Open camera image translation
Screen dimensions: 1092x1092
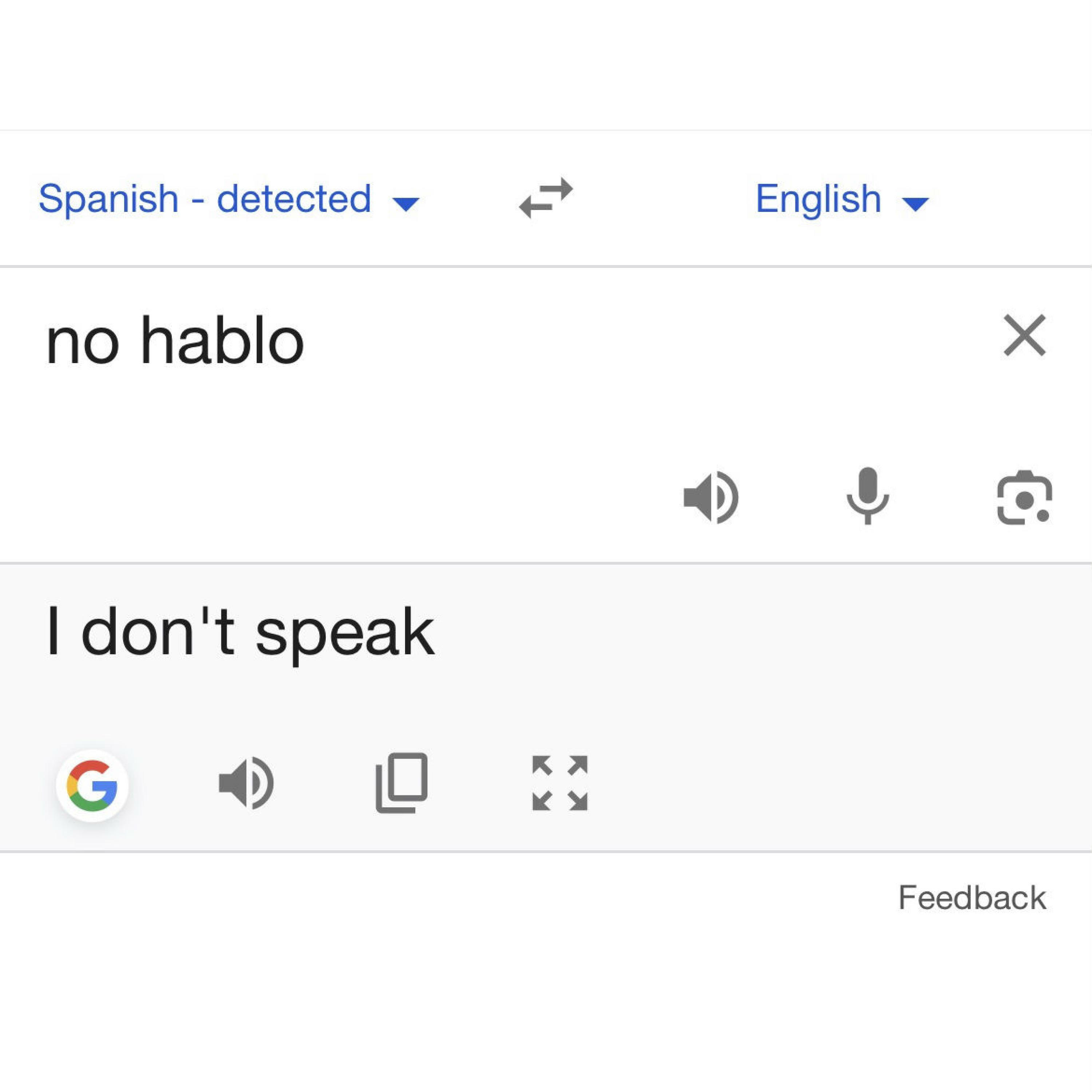click(x=1024, y=497)
